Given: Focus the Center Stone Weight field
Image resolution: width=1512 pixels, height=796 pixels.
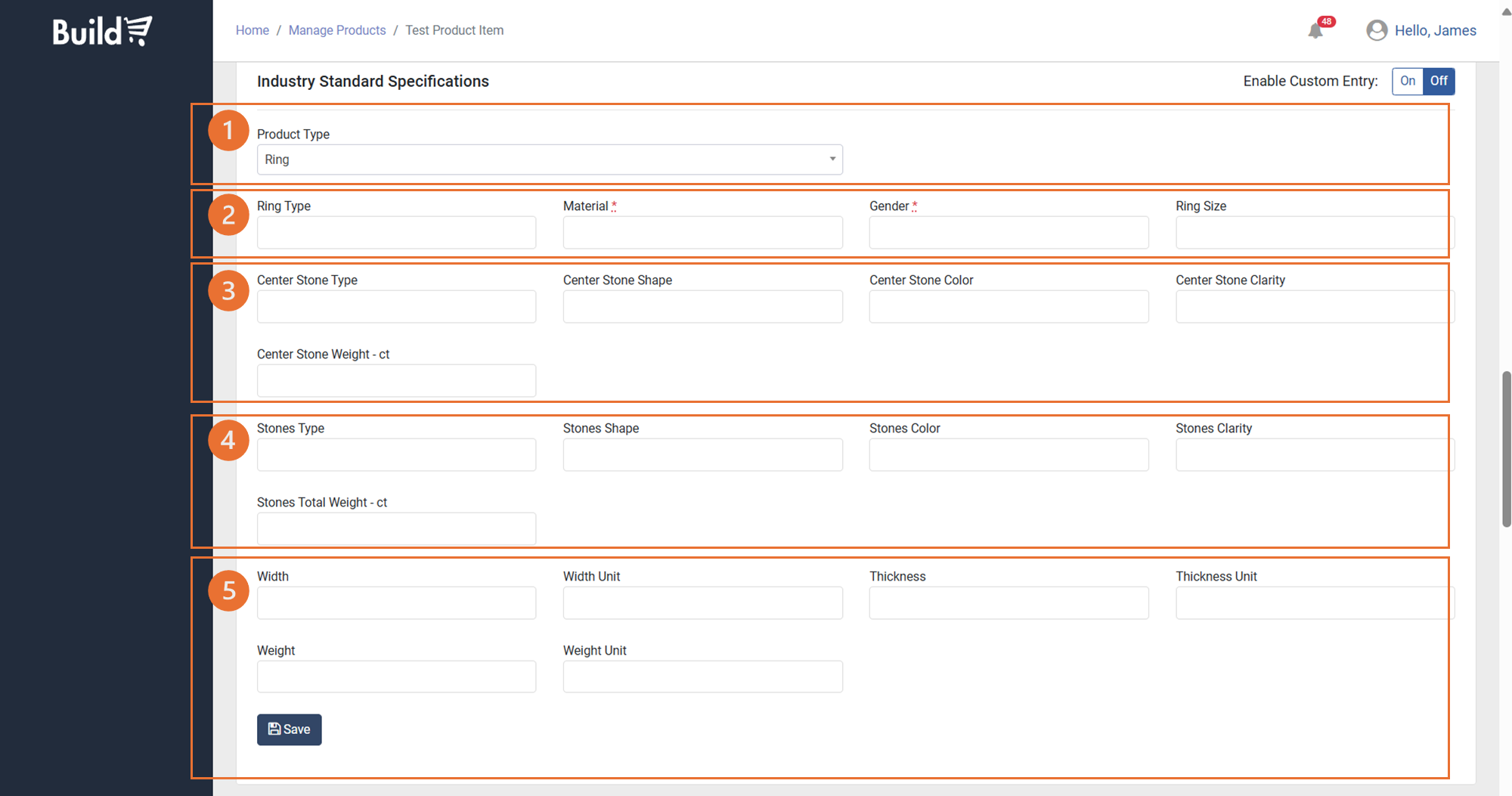Looking at the screenshot, I should (x=396, y=381).
